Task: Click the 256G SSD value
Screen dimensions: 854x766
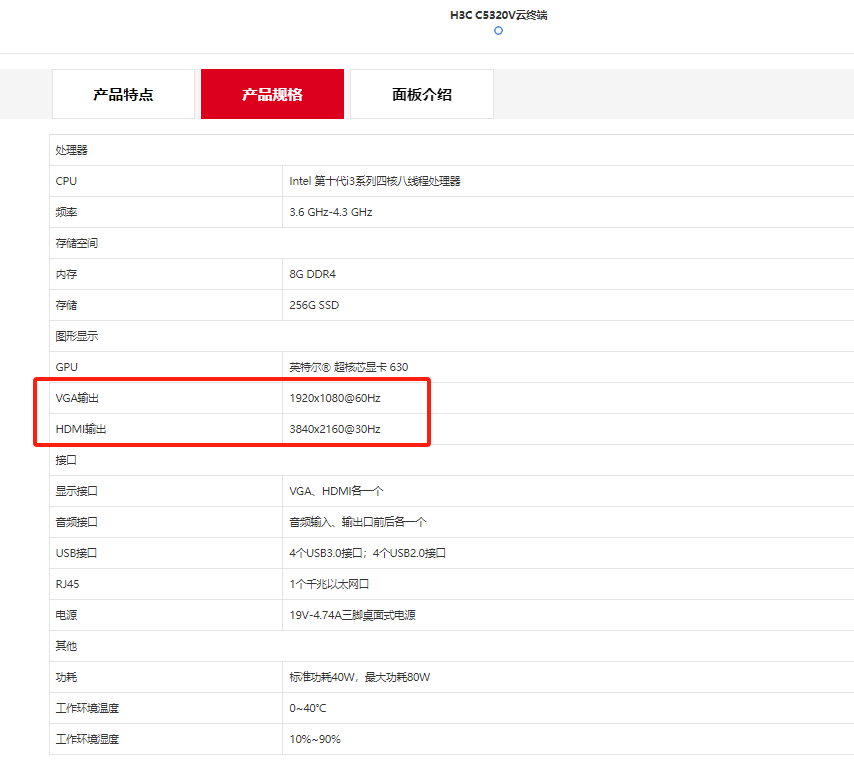Action: [x=314, y=305]
